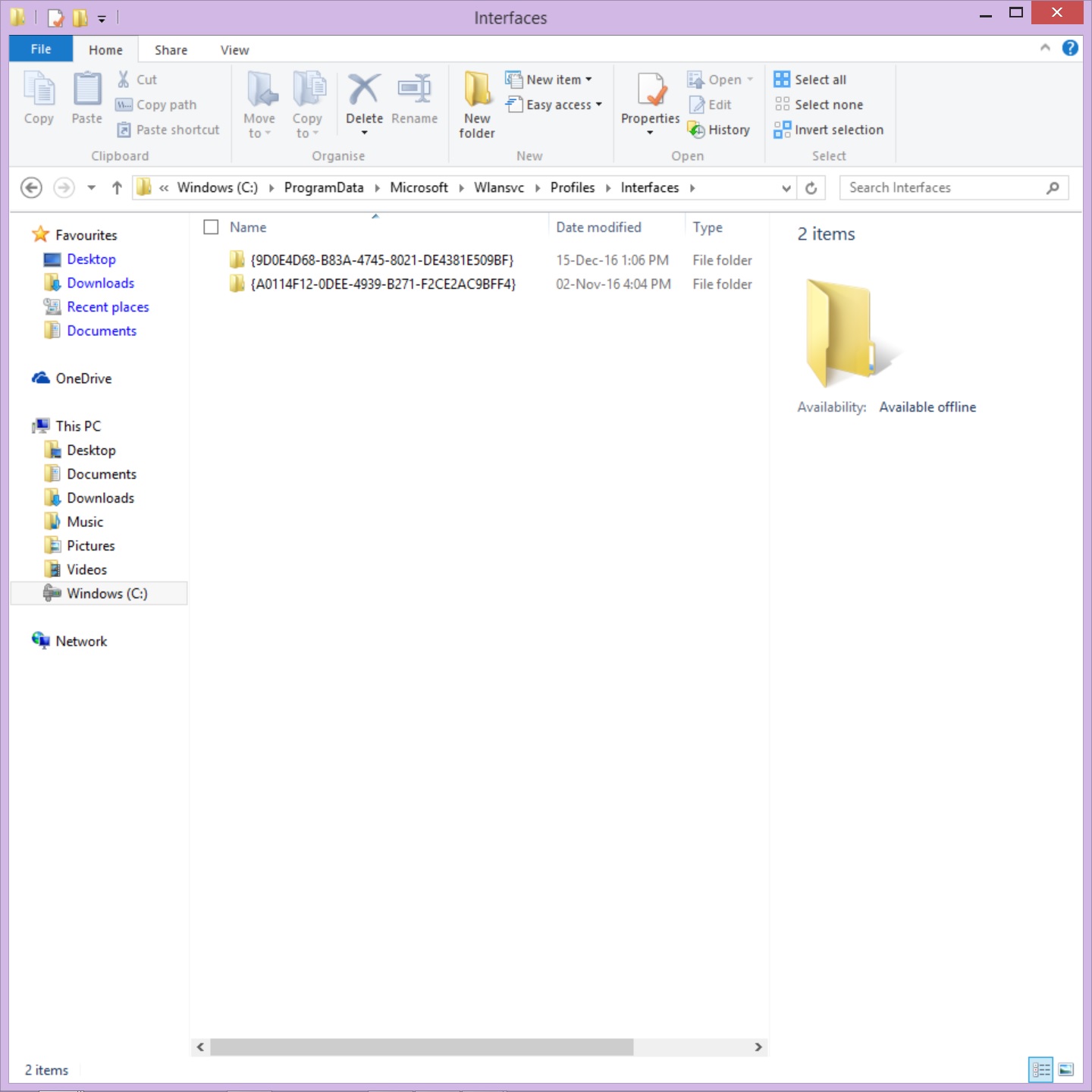Viewport: 1092px width, 1092px height.
Task: Choose Select none in the ribbon
Action: point(818,105)
